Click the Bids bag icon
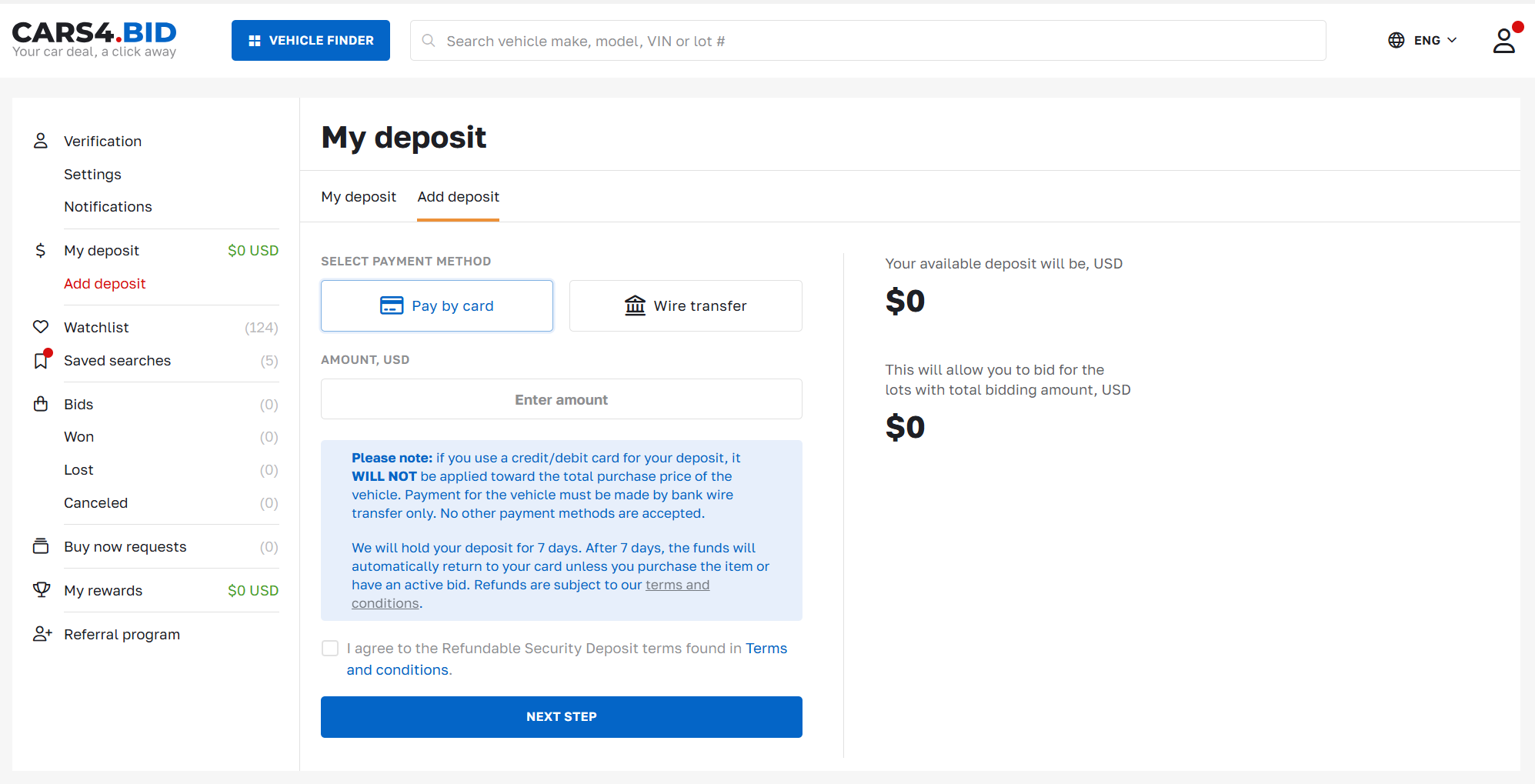The image size is (1535, 784). [41, 405]
